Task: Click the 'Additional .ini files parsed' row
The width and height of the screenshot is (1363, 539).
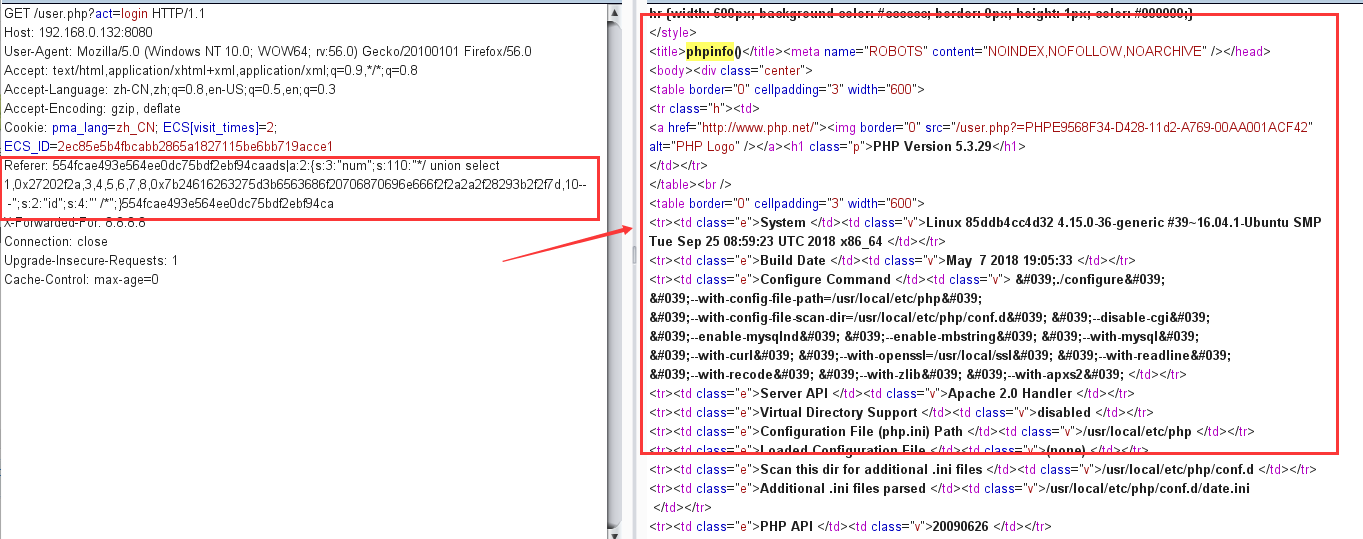Action: tap(950, 489)
